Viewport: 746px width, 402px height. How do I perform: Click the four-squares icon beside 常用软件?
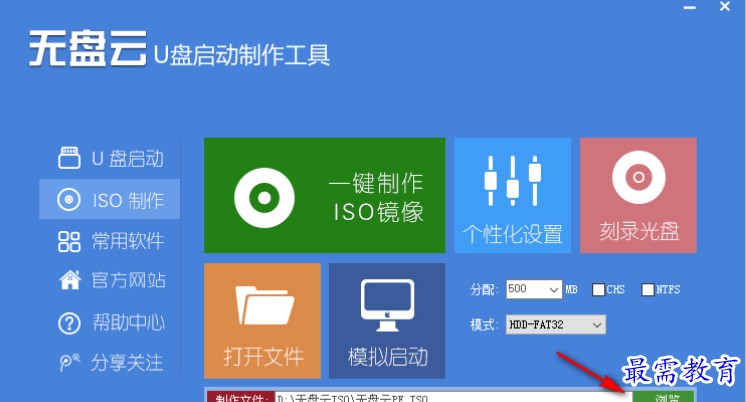pos(69,242)
